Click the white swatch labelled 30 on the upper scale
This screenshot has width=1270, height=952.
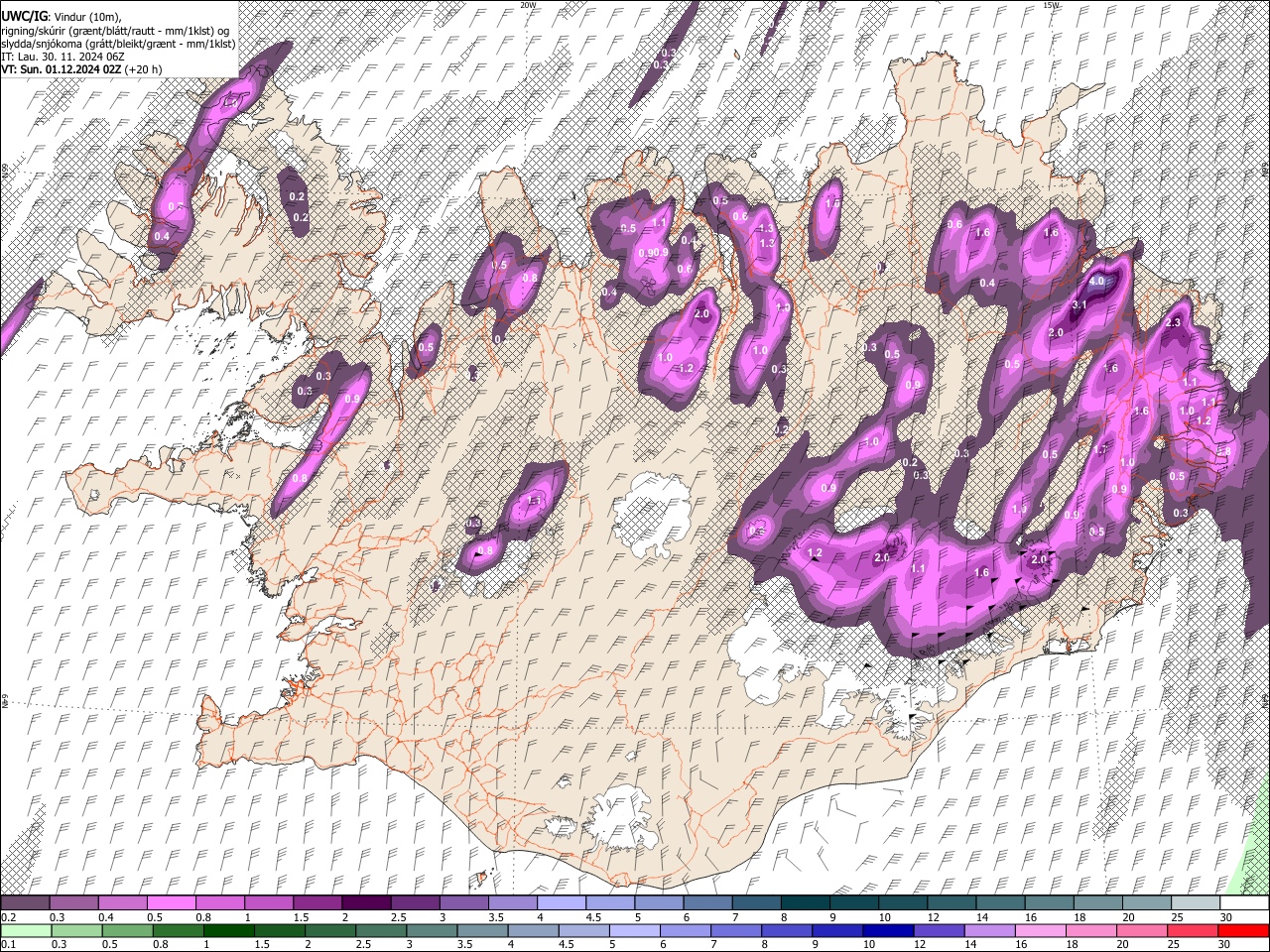point(1244,903)
